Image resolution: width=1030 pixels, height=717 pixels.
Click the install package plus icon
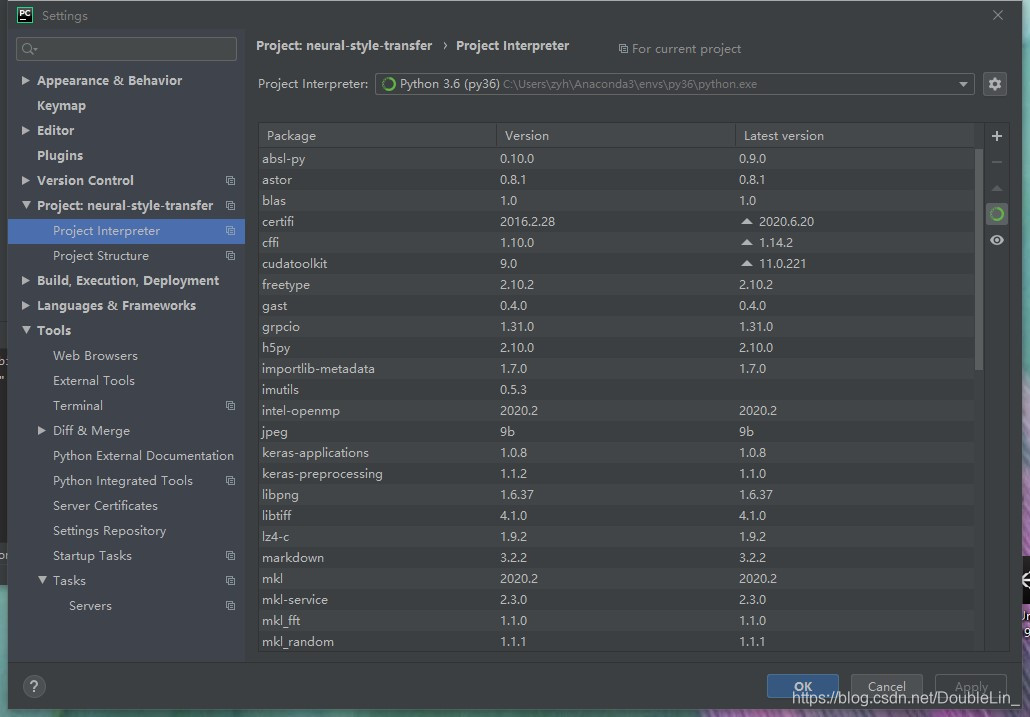pos(996,136)
